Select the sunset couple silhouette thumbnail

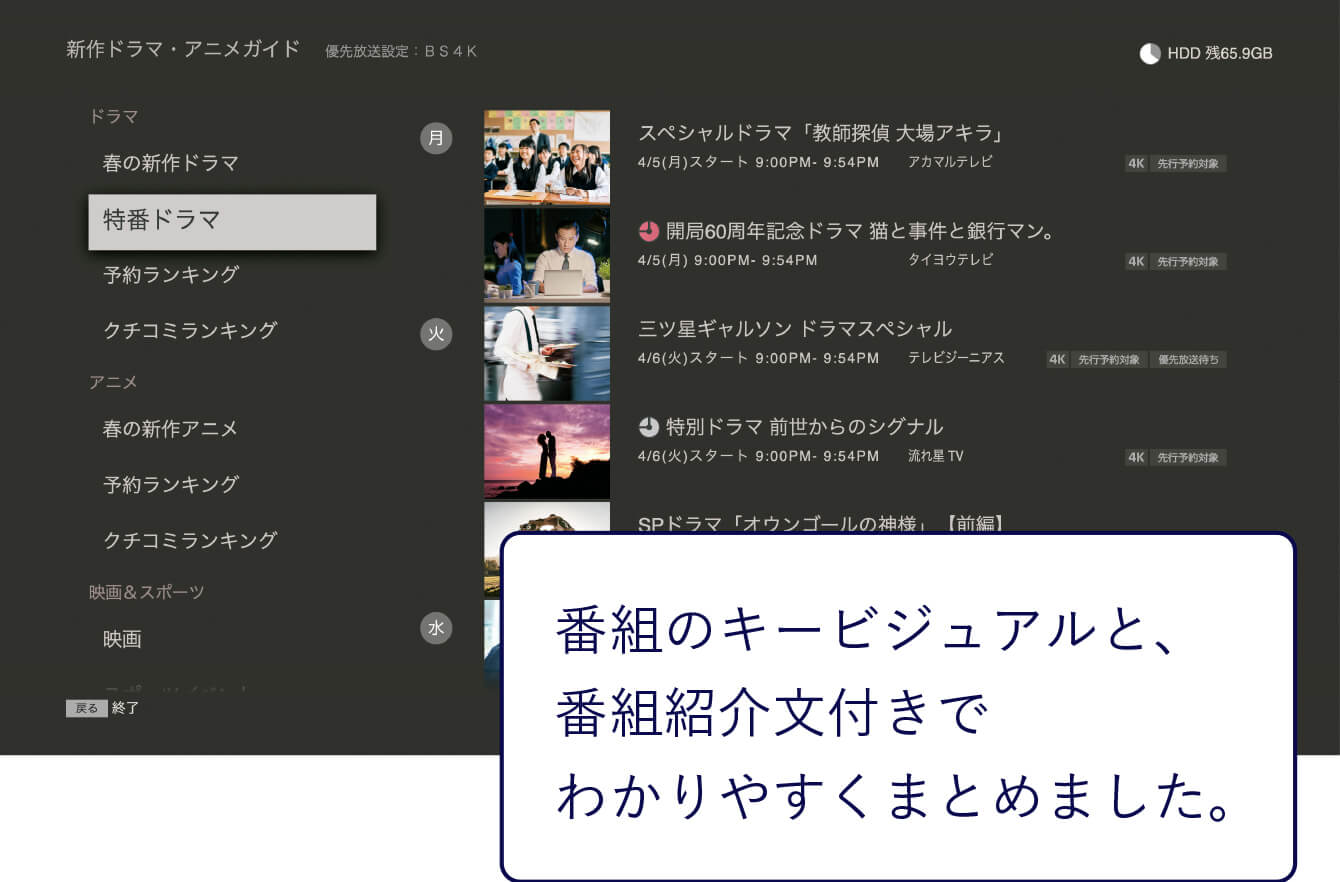(x=547, y=451)
